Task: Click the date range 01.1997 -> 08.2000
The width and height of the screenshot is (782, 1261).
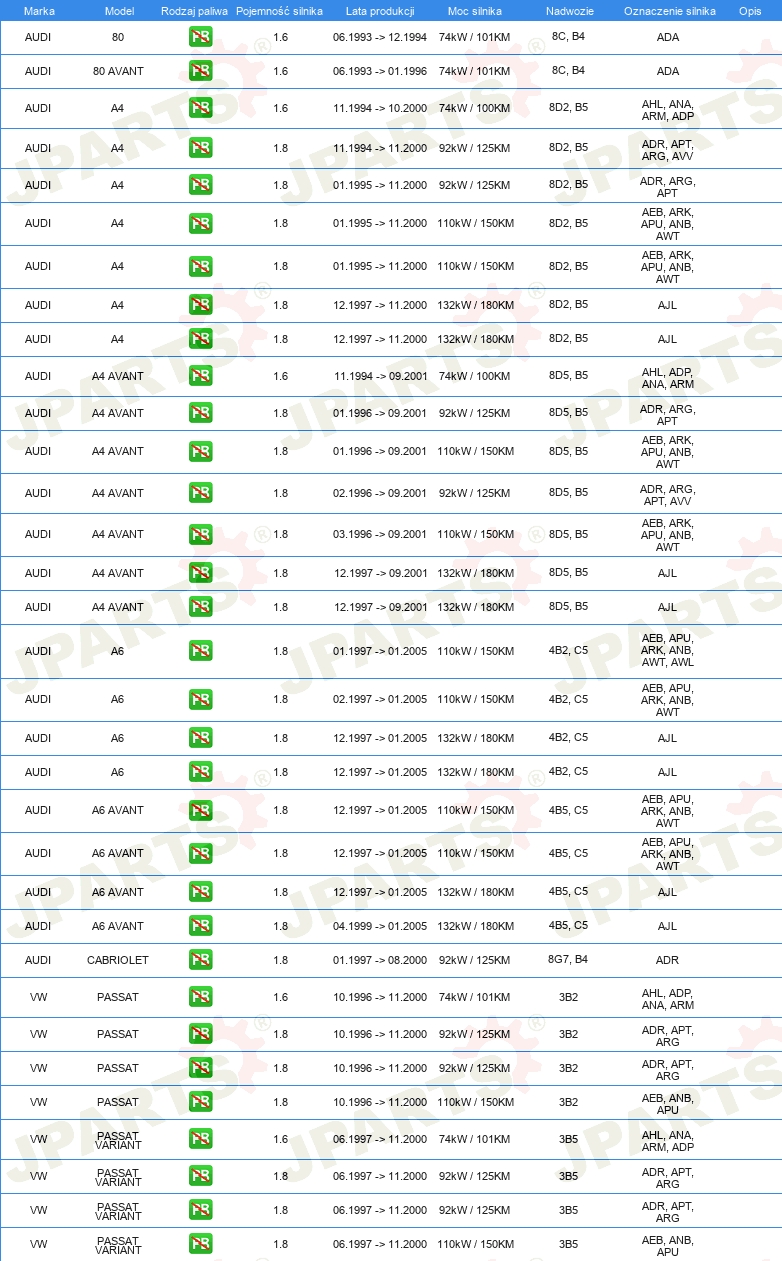Action: tap(380, 960)
